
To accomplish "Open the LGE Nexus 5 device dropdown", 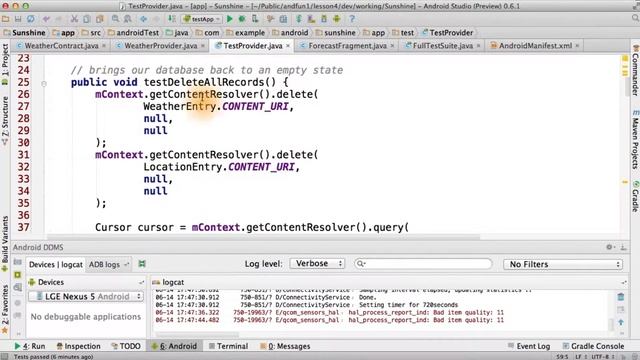I will pos(86,296).
